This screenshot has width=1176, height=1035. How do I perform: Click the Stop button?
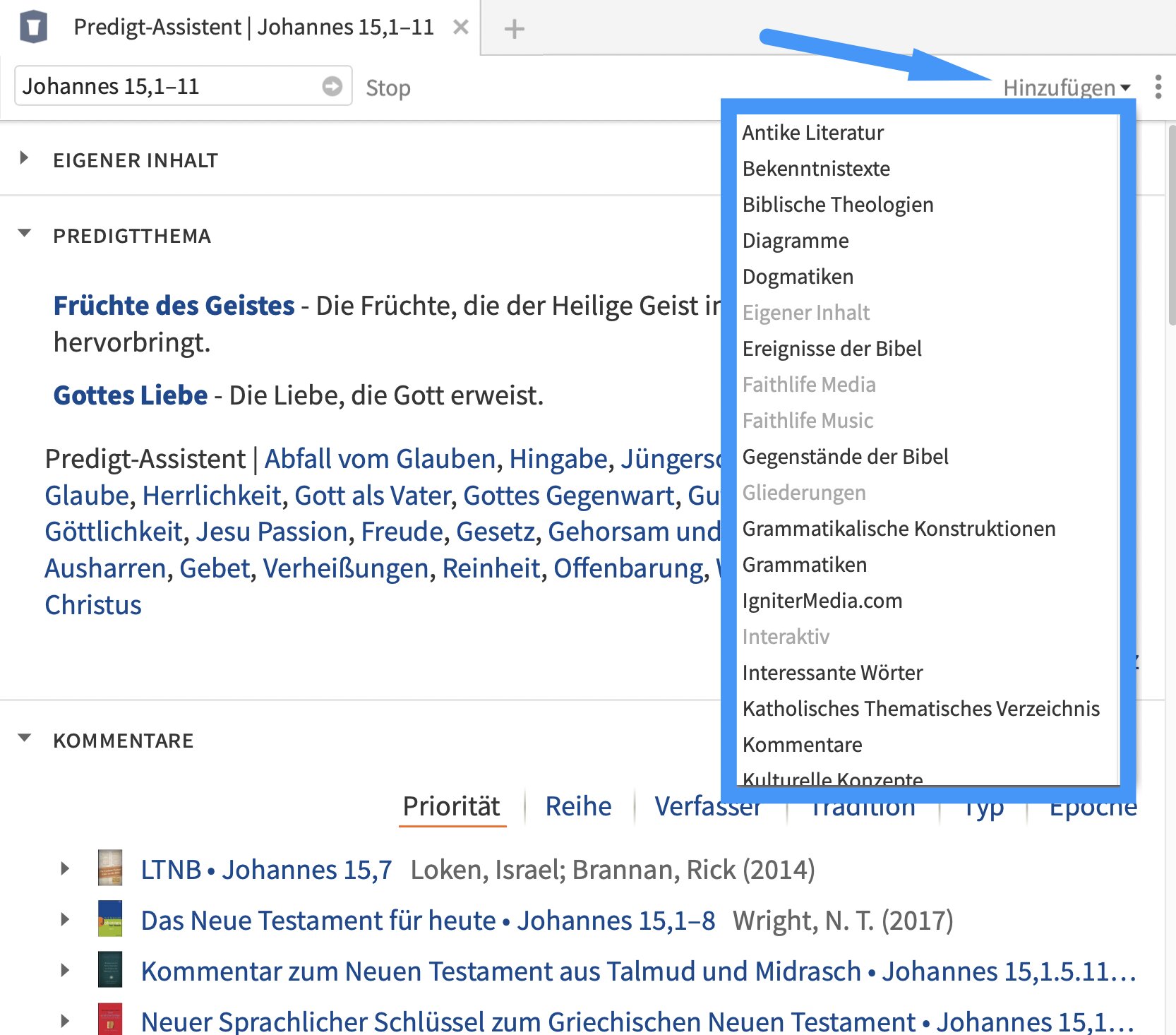coord(388,88)
